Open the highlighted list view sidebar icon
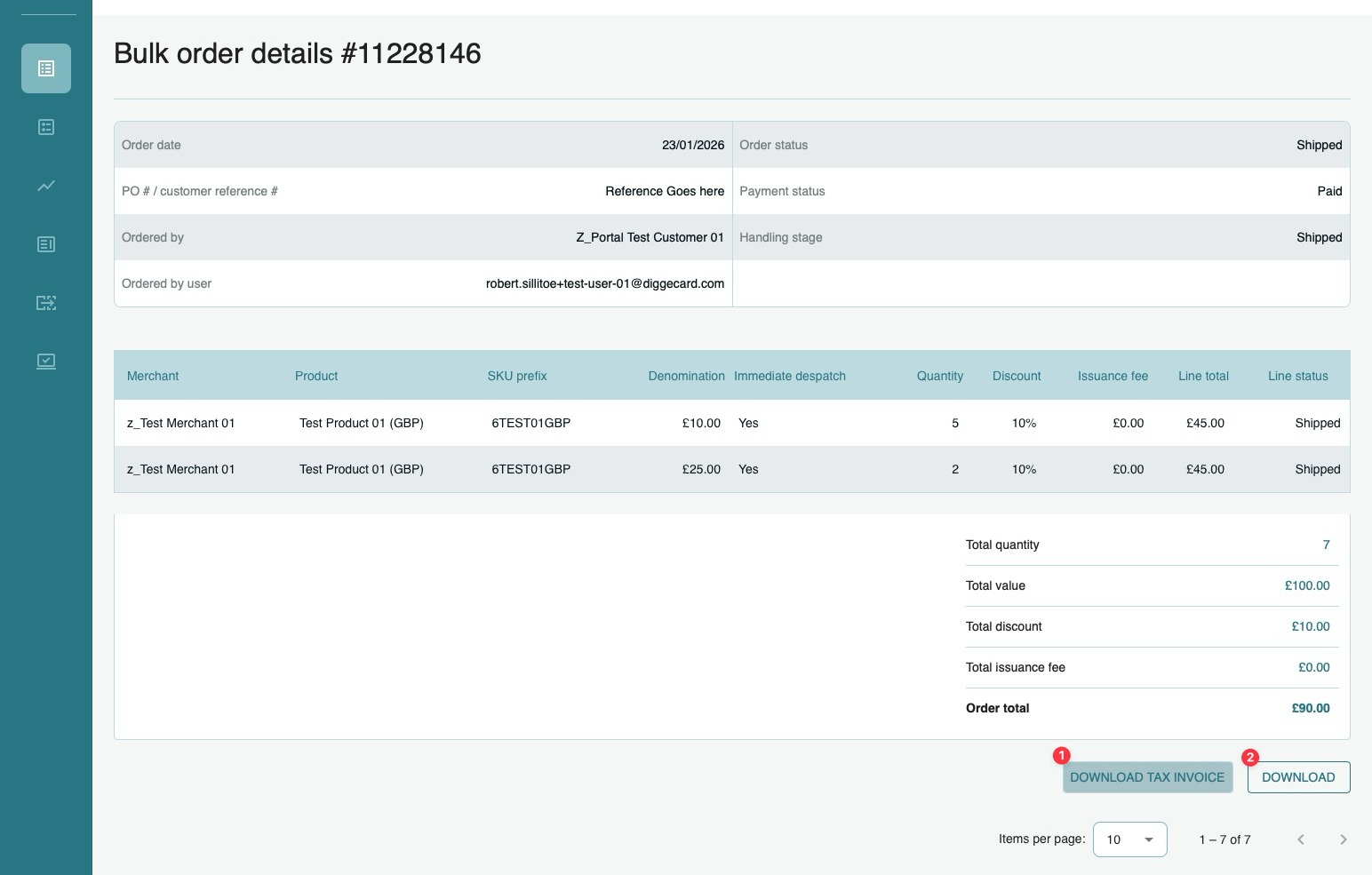Viewport: 1372px width, 875px height. (x=46, y=68)
